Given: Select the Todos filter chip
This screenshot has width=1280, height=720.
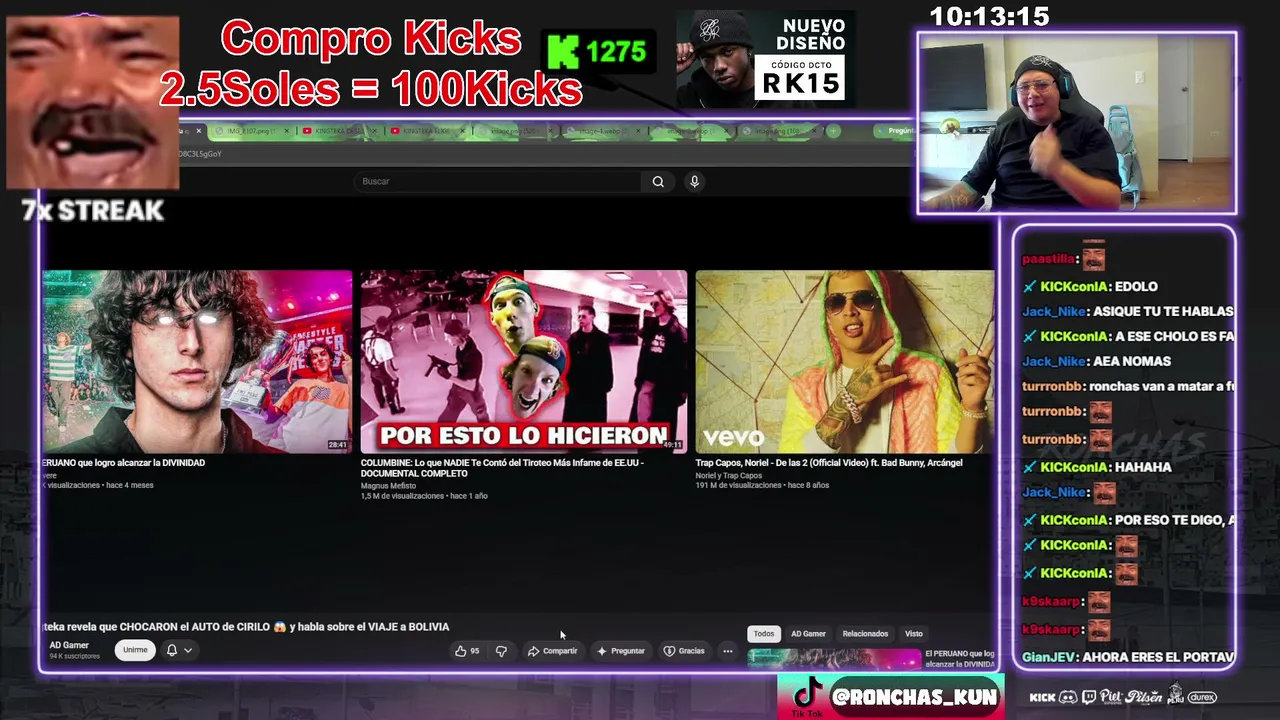Looking at the screenshot, I should [764, 634].
